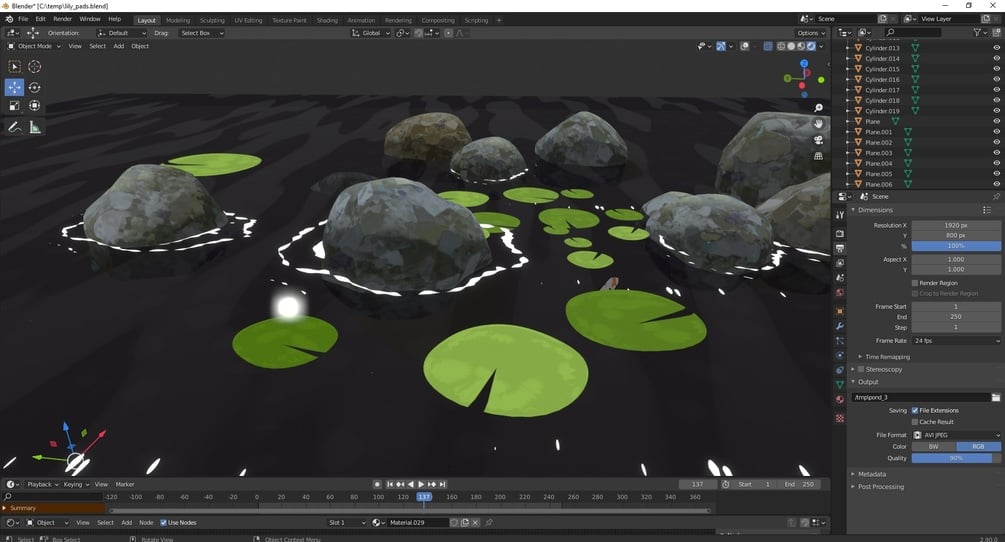Toggle camera view icon in viewport
1005x542 pixels.
(x=818, y=140)
